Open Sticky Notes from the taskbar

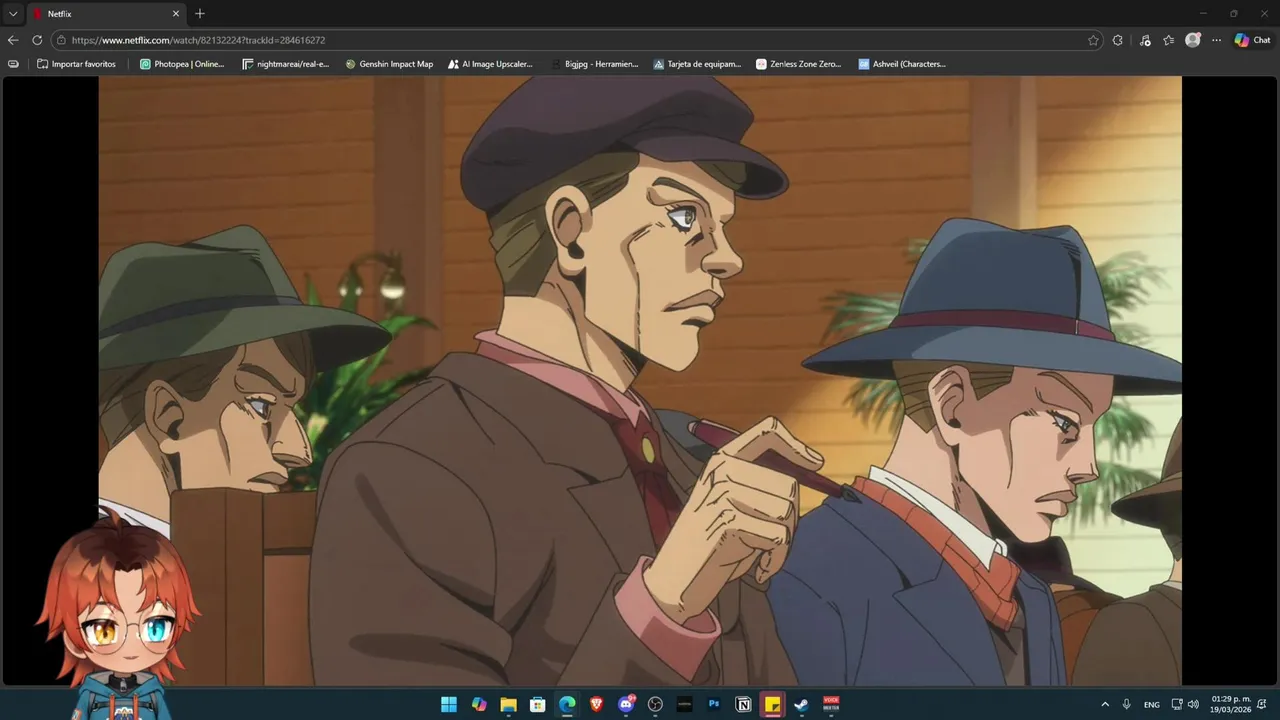pyautogui.click(x=772, y=704)
